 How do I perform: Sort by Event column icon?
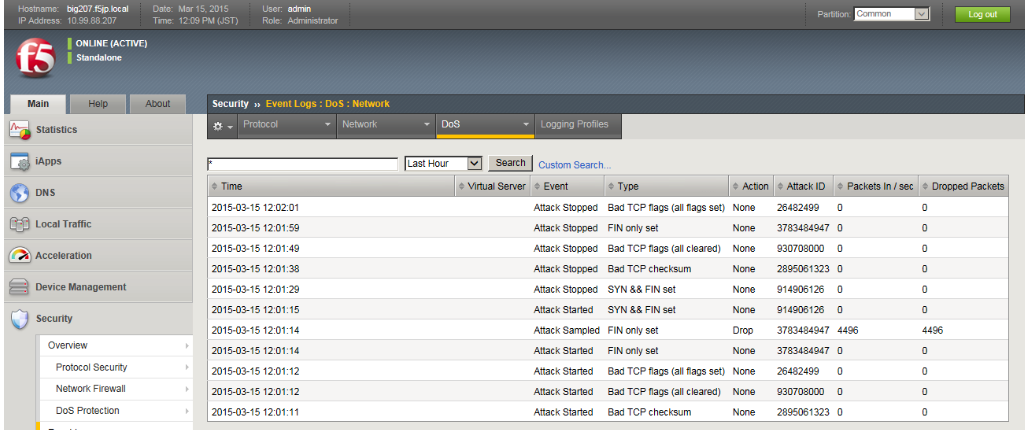(x=537, y=187)
